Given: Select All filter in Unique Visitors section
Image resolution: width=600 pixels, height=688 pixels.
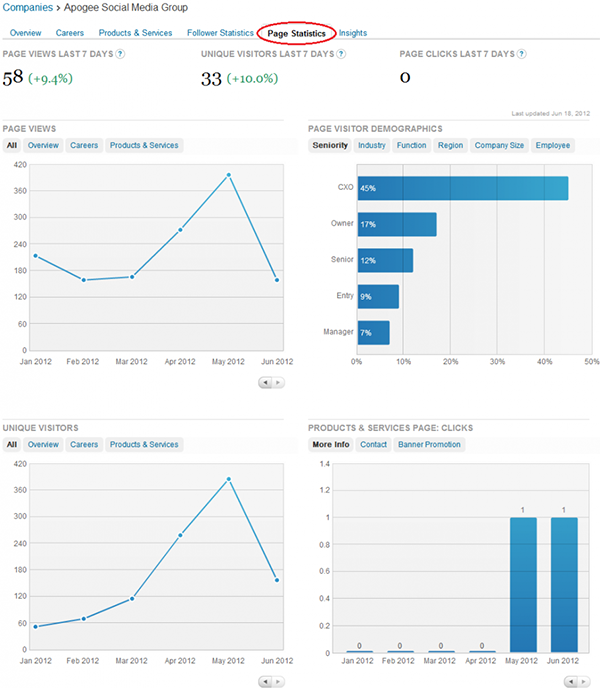Looking at the screenshot, I should [12, 444].
